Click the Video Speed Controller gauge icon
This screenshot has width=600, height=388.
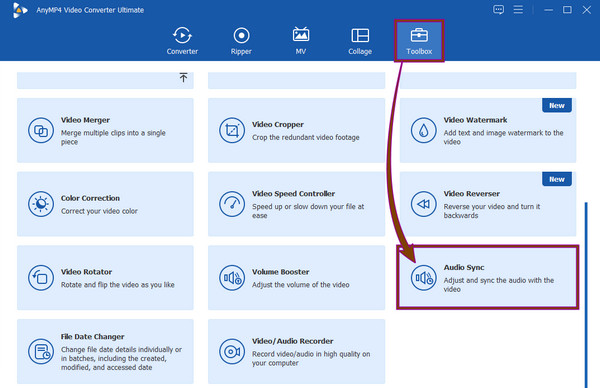[232, 204]
